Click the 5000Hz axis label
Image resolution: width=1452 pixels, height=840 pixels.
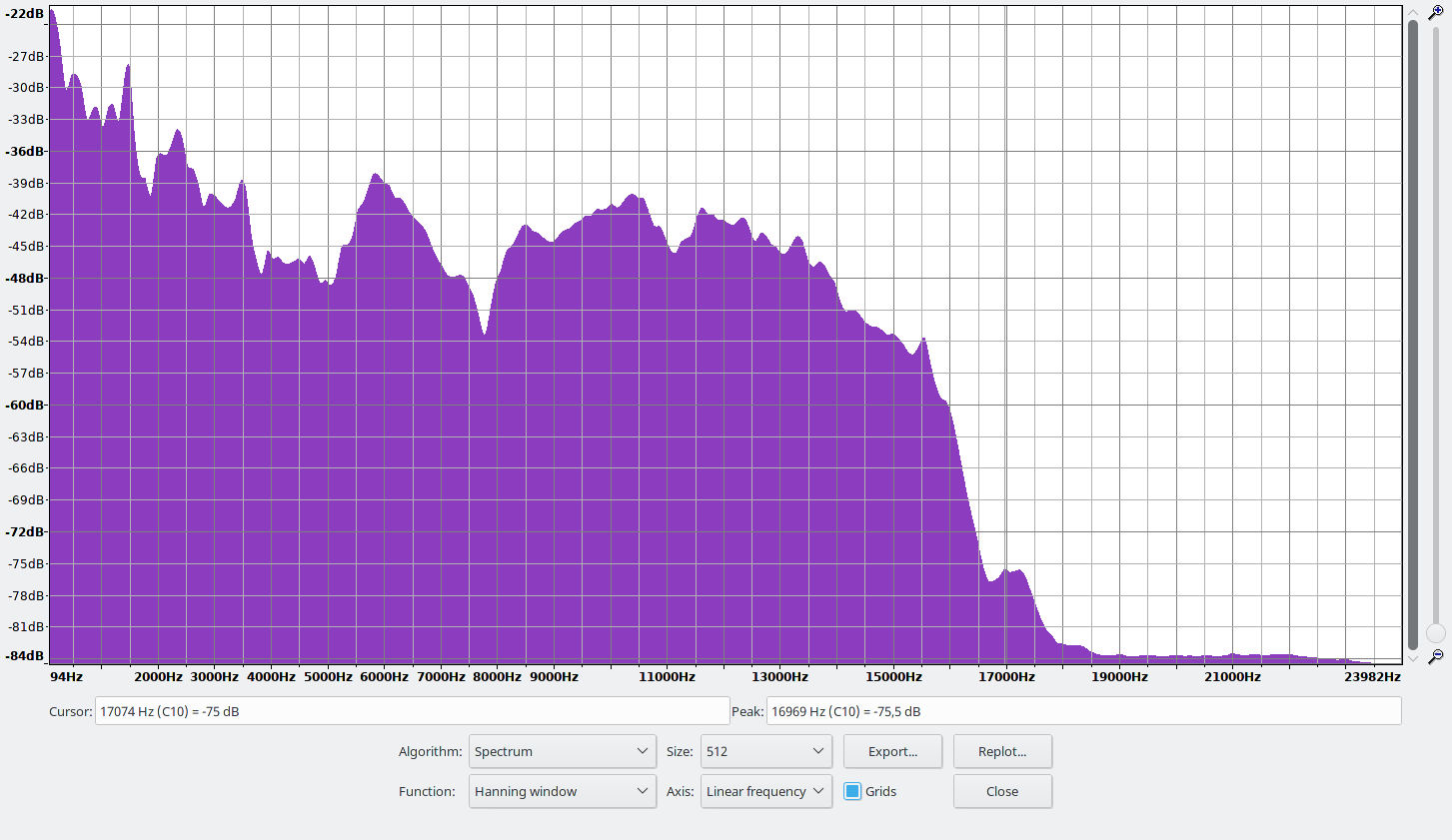coord(329,676)
